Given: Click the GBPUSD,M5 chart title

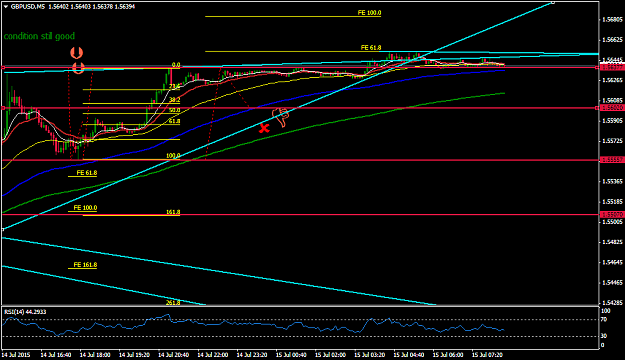Looking at the screenshot, I should (28, 6).
